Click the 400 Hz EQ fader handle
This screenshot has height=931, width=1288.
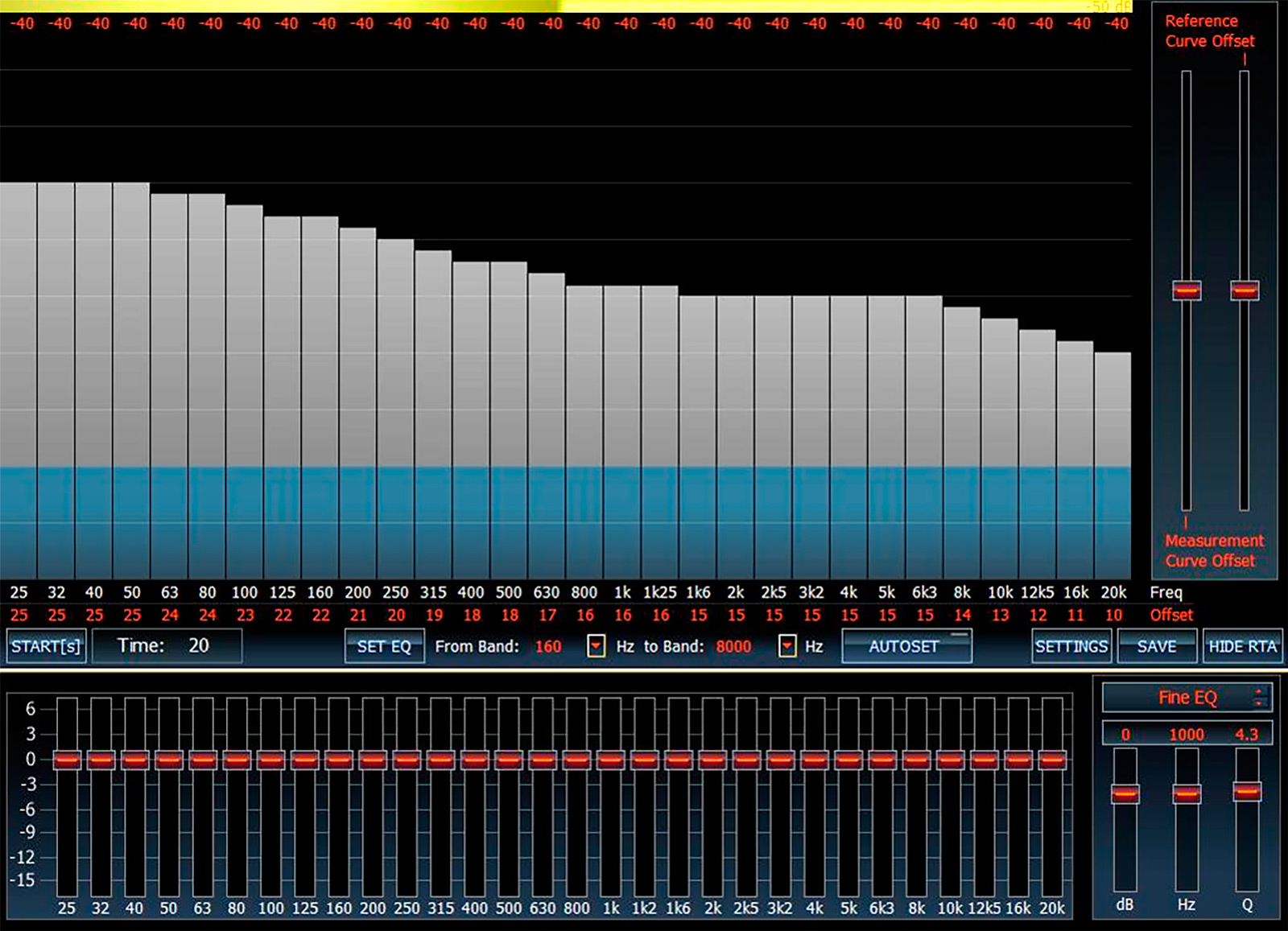pos(475,759)
